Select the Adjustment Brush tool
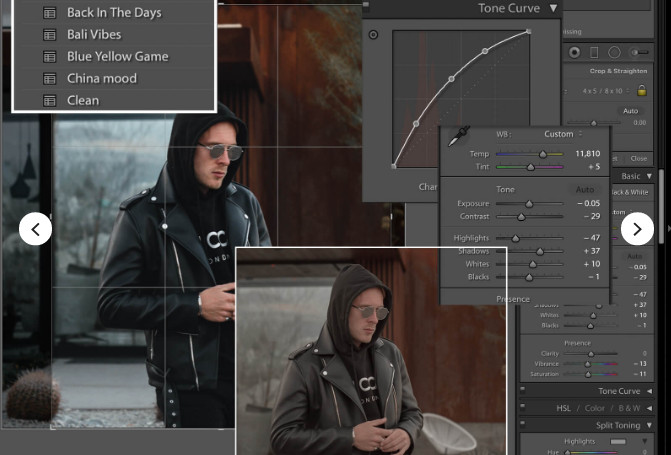671x455 pixels. [640, 52]
